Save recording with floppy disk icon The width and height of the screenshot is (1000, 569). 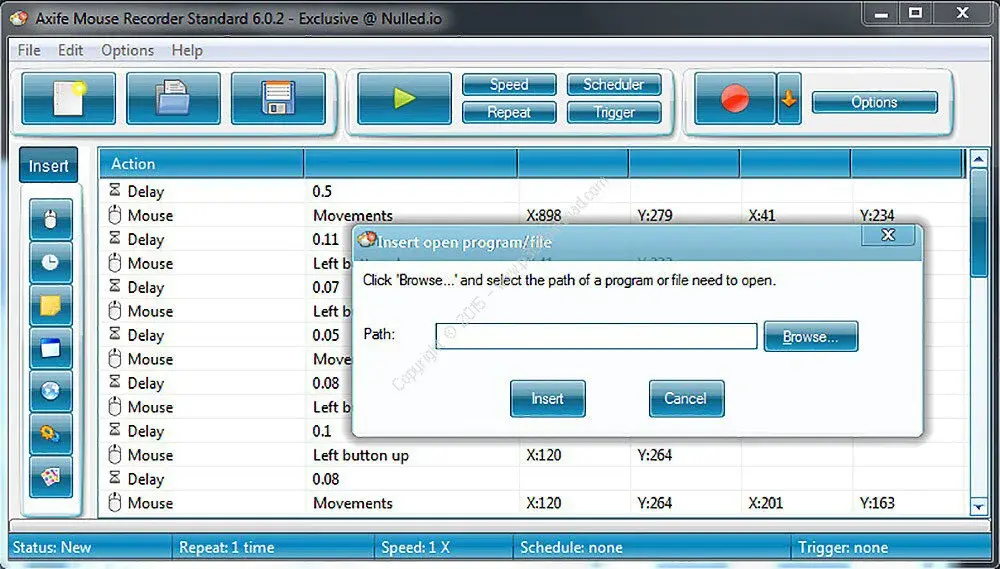tap(278, 98)
